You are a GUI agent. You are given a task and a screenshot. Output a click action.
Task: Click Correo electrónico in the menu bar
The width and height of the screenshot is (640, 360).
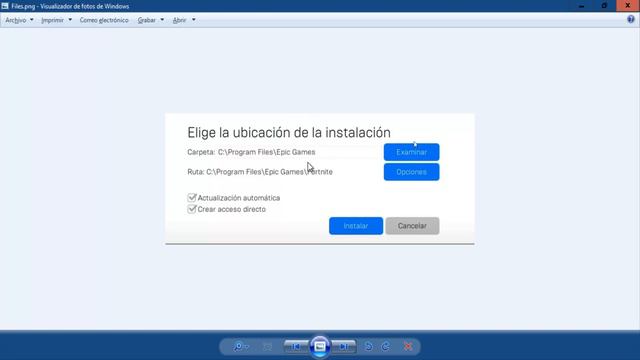104,20
